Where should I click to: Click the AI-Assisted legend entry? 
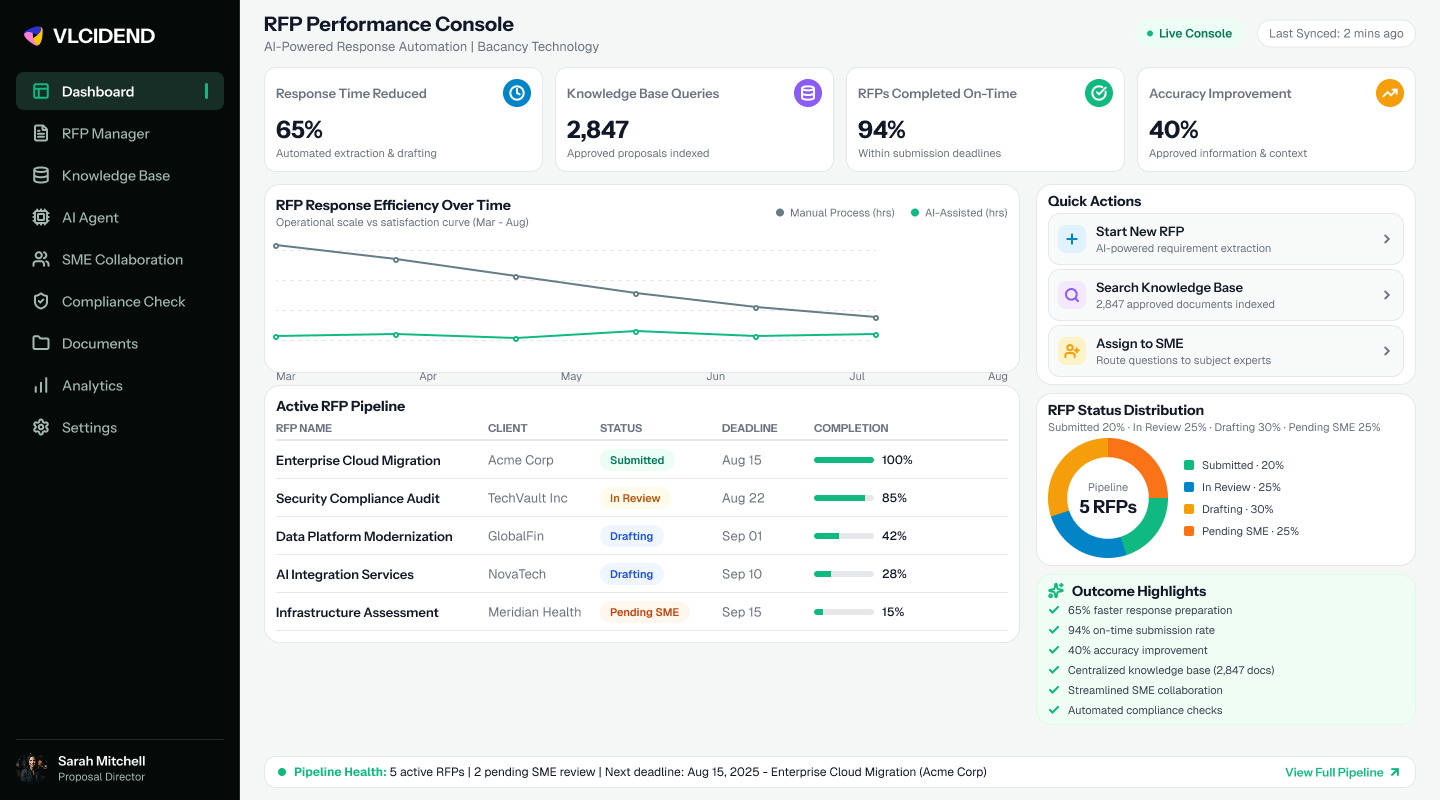(959, 213)
